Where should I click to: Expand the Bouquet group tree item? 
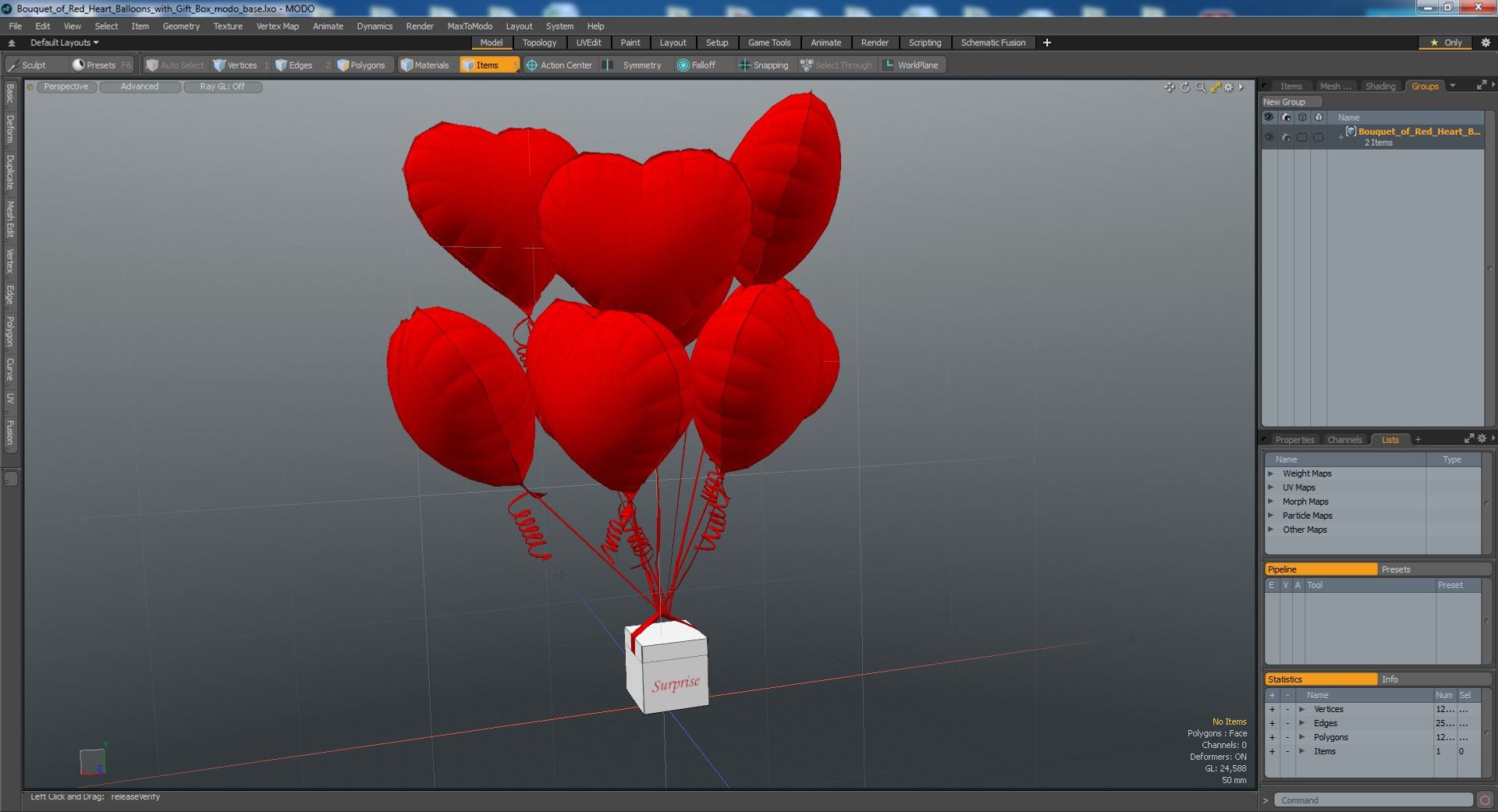coord(1340,137)
